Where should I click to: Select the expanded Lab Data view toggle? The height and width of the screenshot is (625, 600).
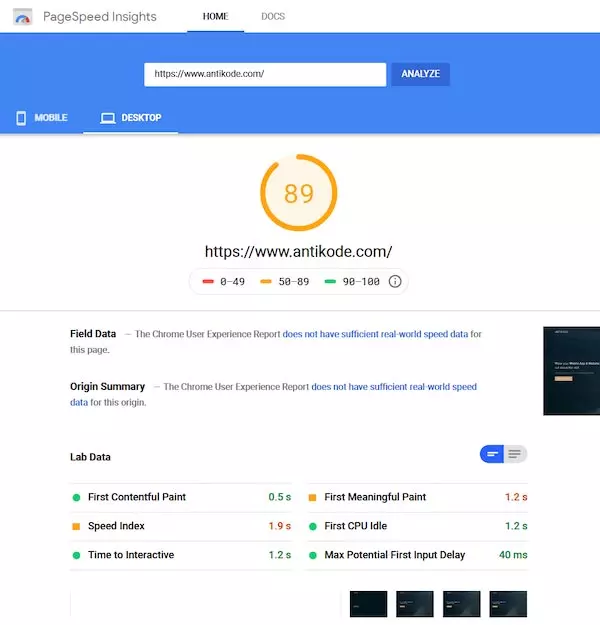pyautogui.click(x=515, y=454)
